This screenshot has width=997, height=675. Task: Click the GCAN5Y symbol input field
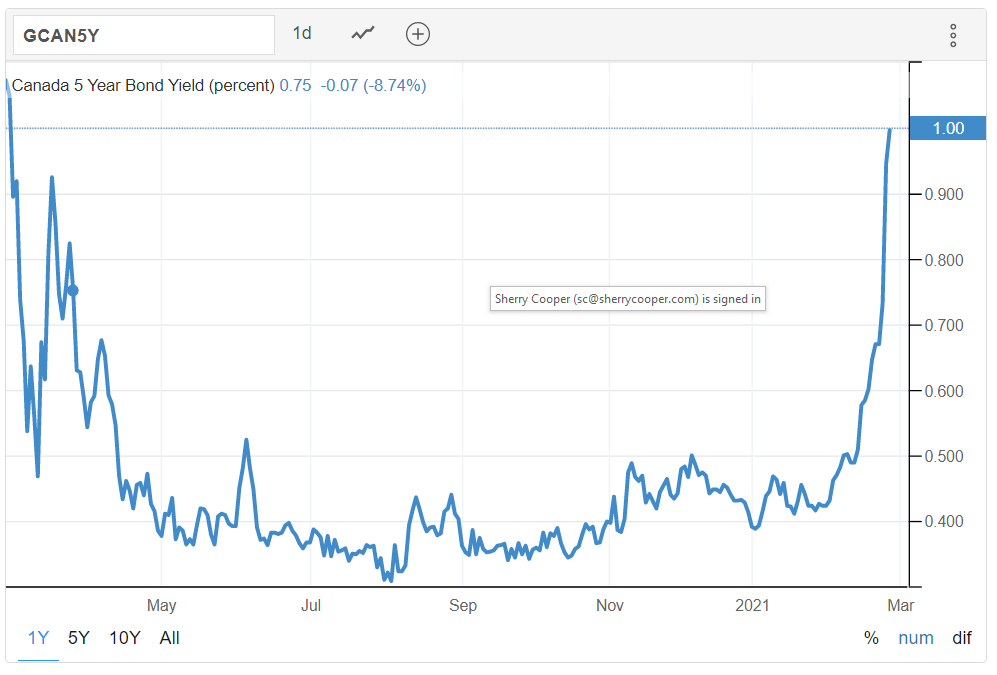(144, 35)
